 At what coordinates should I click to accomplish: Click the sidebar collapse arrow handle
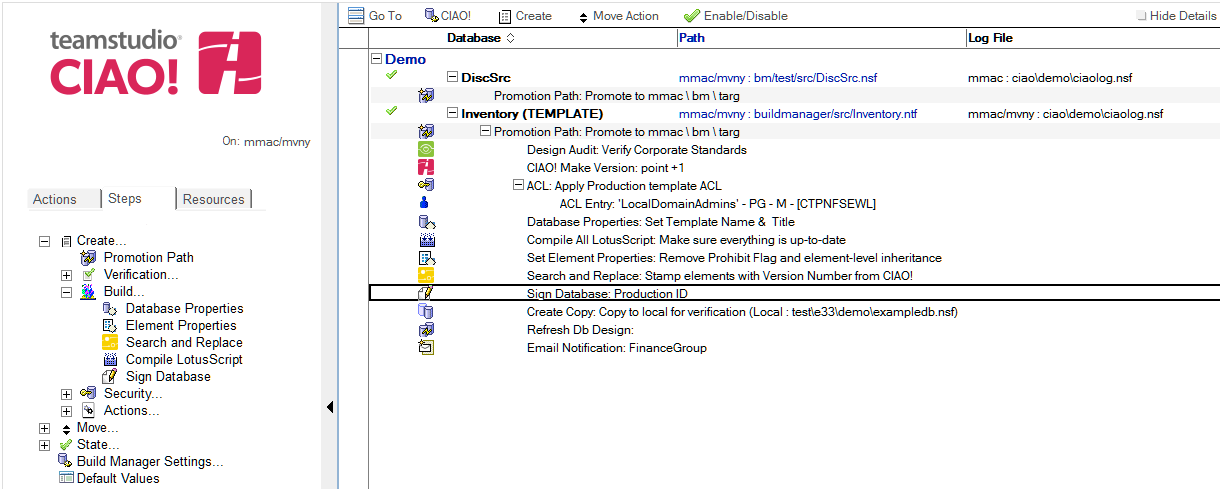tap(330, 407)
